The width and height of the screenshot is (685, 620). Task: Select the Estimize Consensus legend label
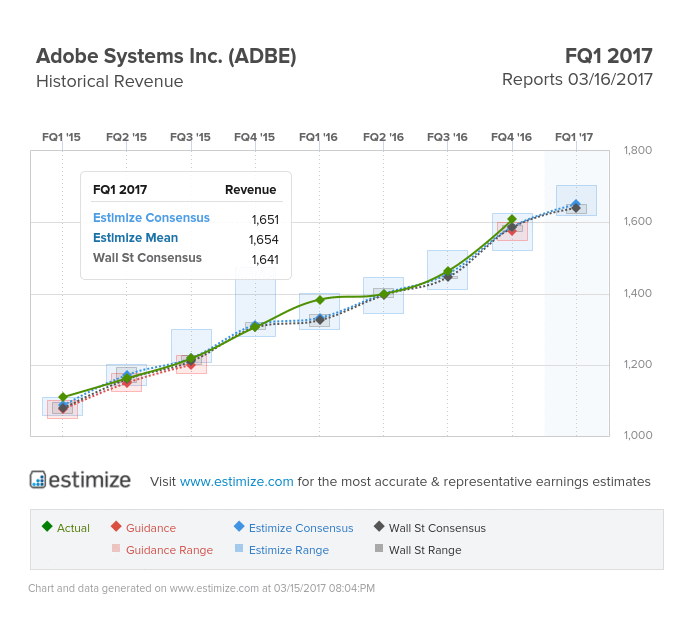(x=301, y=528)
